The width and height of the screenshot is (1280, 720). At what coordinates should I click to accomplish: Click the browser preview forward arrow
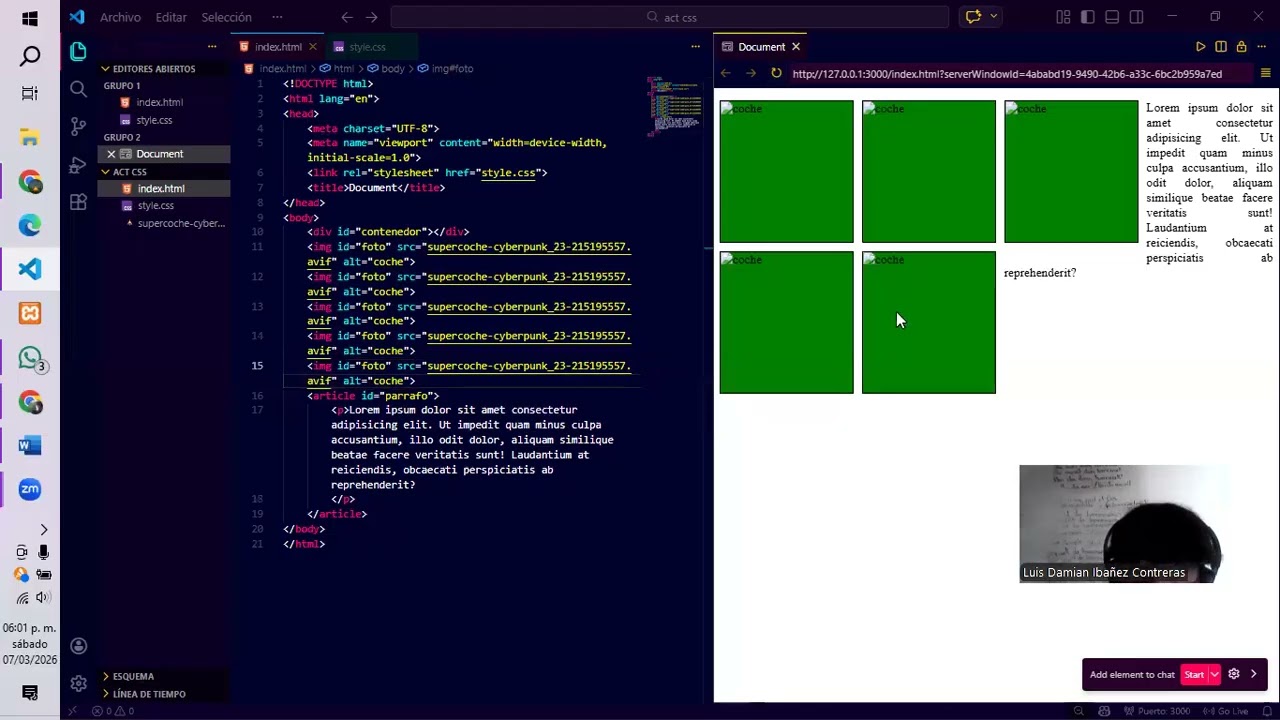[x=750, y=73]
